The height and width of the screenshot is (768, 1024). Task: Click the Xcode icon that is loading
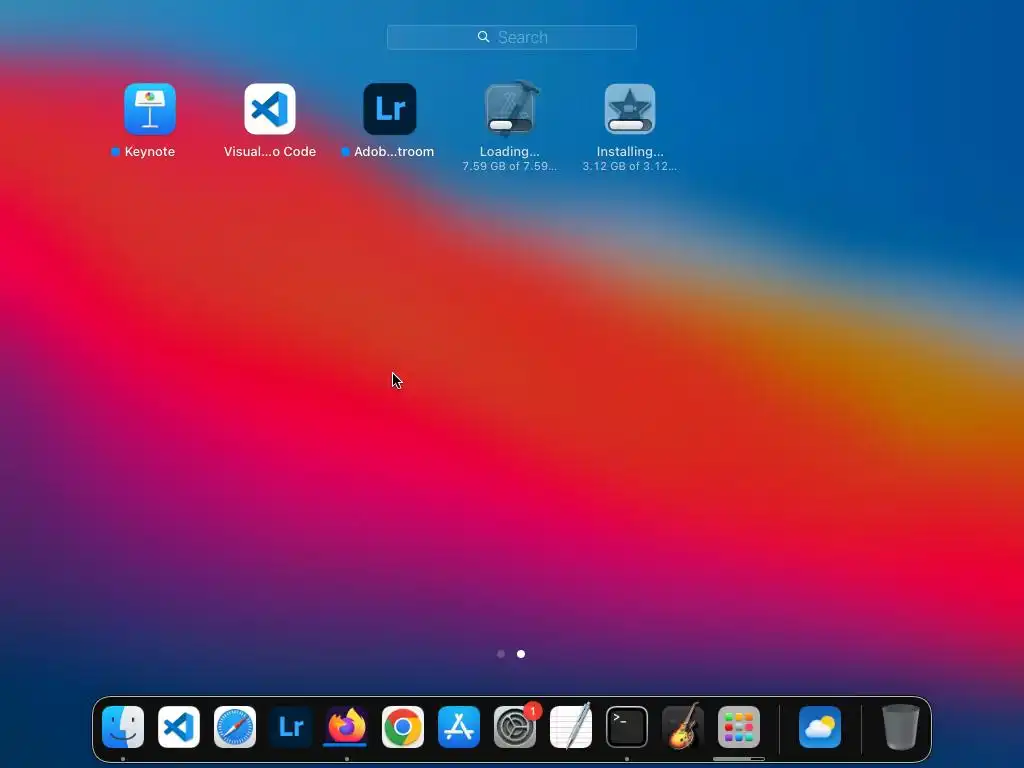[x=510, y=108]
